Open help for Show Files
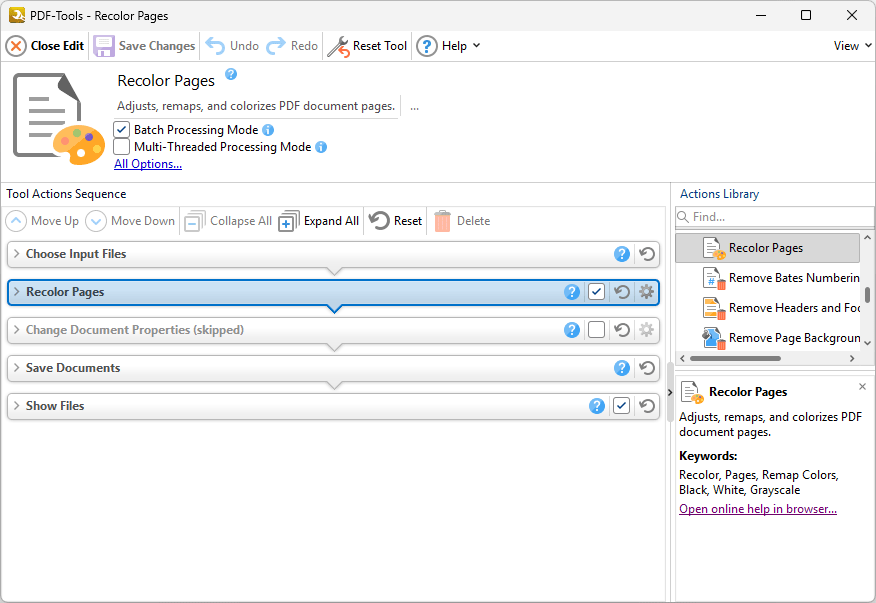This screenshot has width=876, height=603. coord(597,406)
